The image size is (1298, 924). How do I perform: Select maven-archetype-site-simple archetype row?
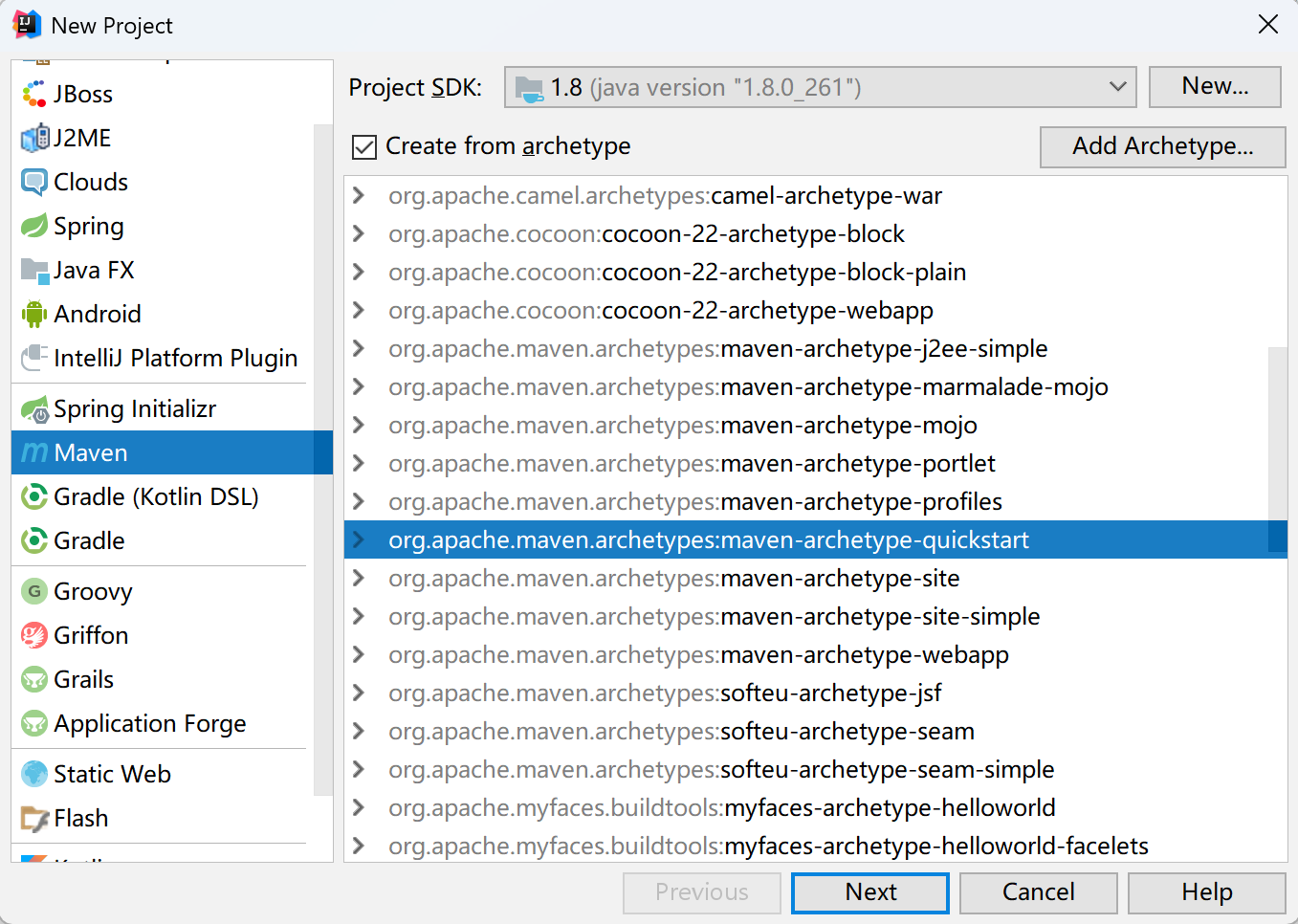tap(815, 616)
